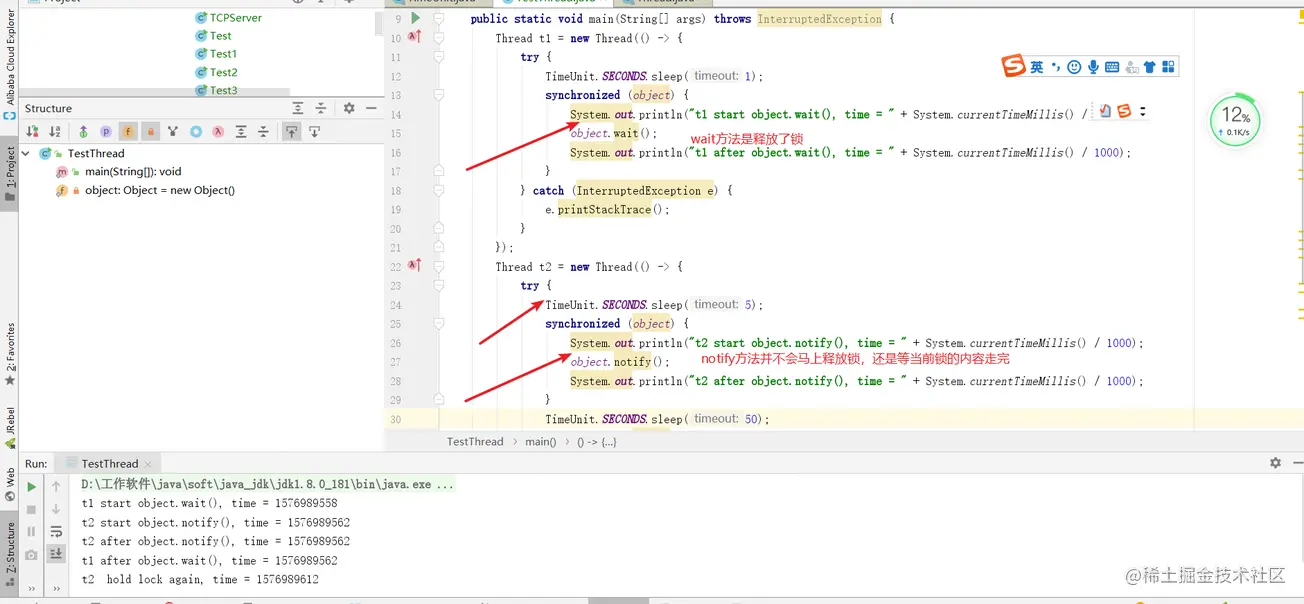The height and width of the screenshot is (604, 1304).
Task: Open Sogou emoji panel
Action: coord(1074,67)
